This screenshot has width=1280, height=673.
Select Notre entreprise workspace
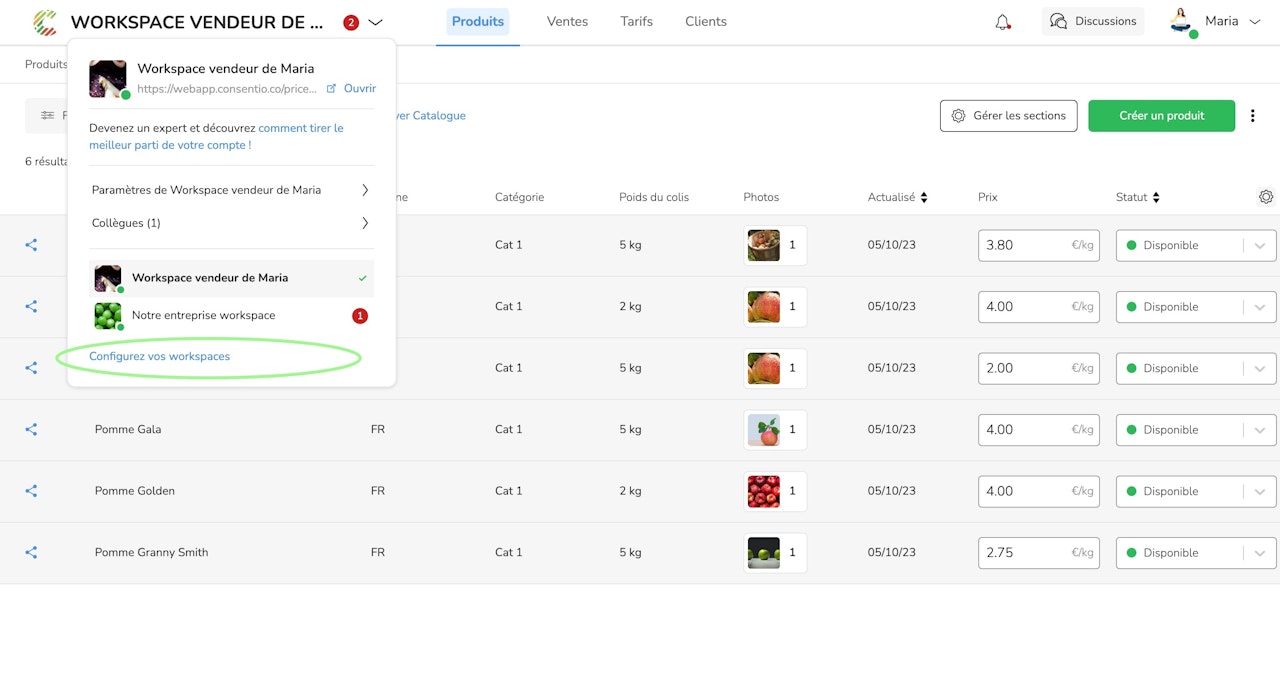coord(231,316)
